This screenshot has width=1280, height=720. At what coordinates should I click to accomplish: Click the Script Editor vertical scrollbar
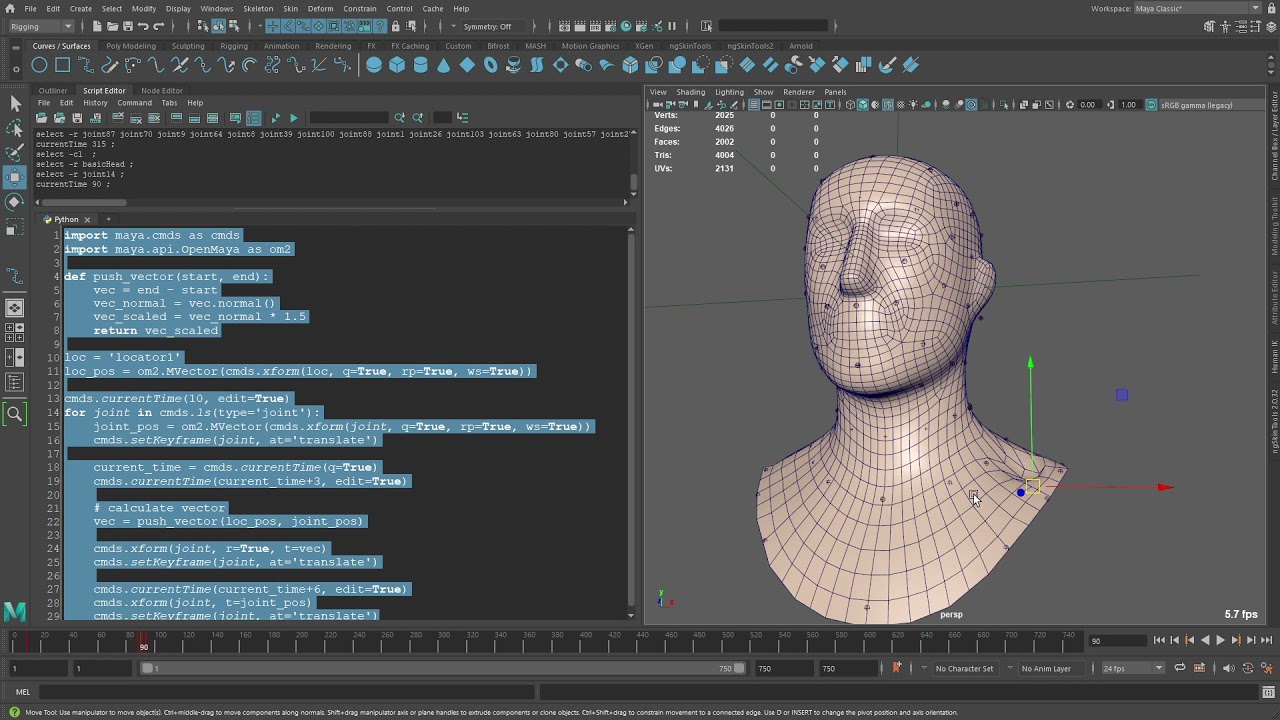click(631, 421)
